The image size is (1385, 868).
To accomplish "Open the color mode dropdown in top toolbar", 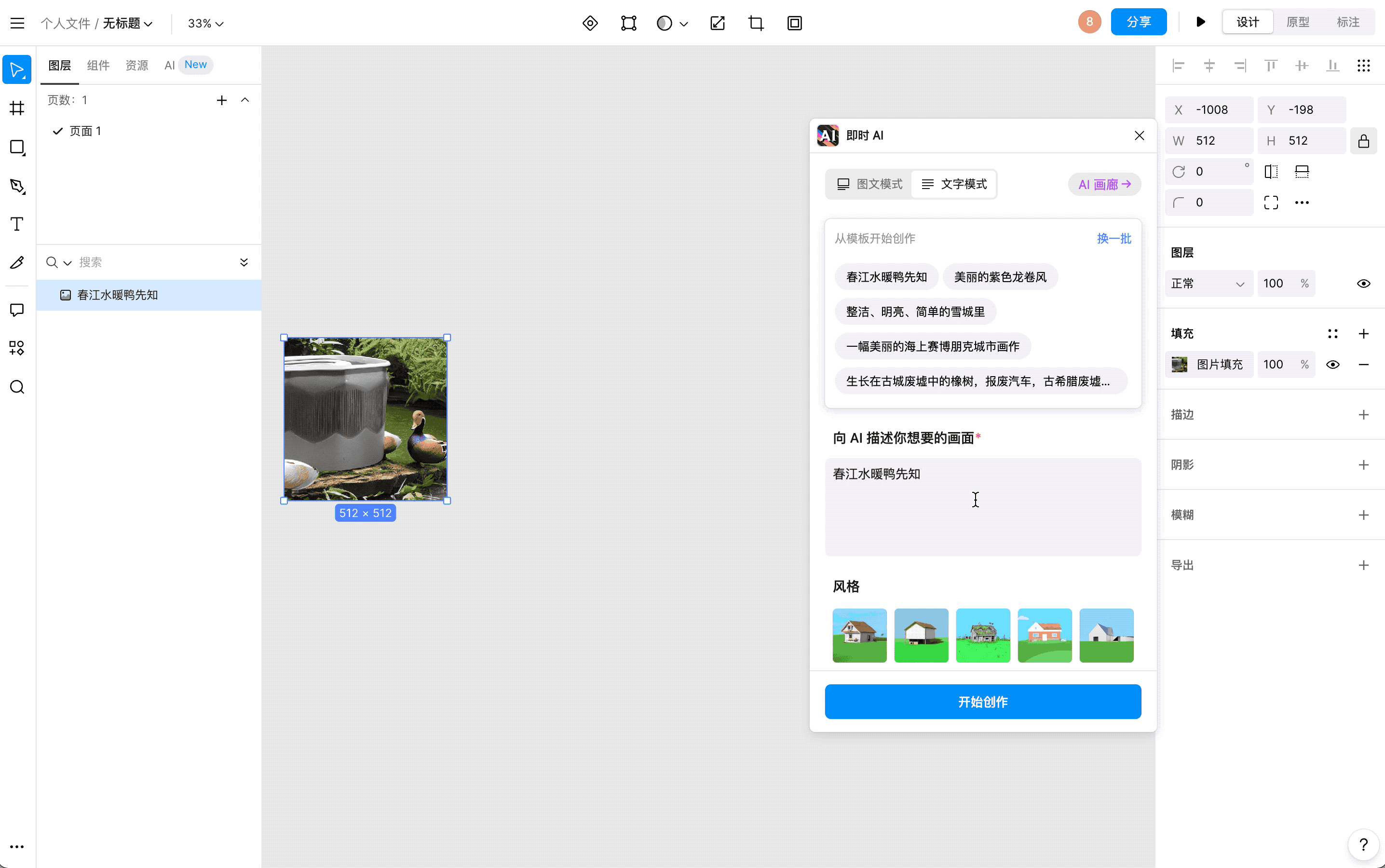I will [x=671, y=24].
